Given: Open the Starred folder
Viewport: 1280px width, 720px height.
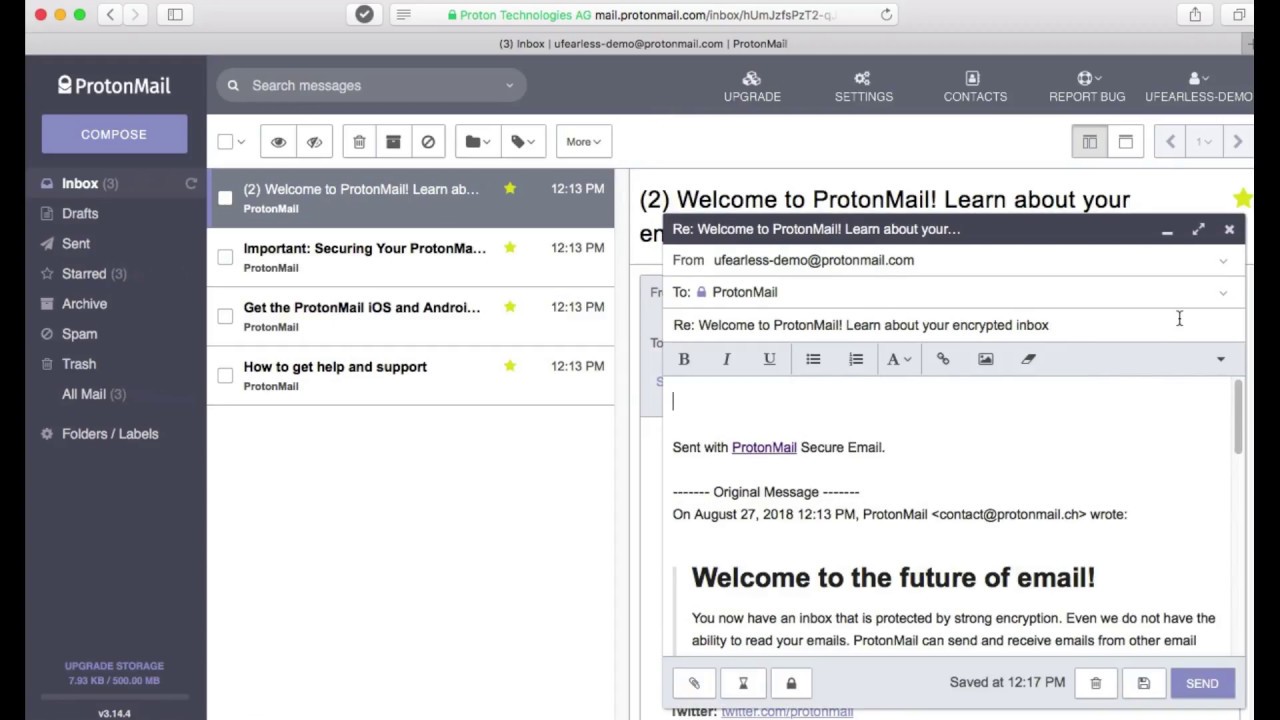Looking at the screenshot, I should (x=84, y=273).
